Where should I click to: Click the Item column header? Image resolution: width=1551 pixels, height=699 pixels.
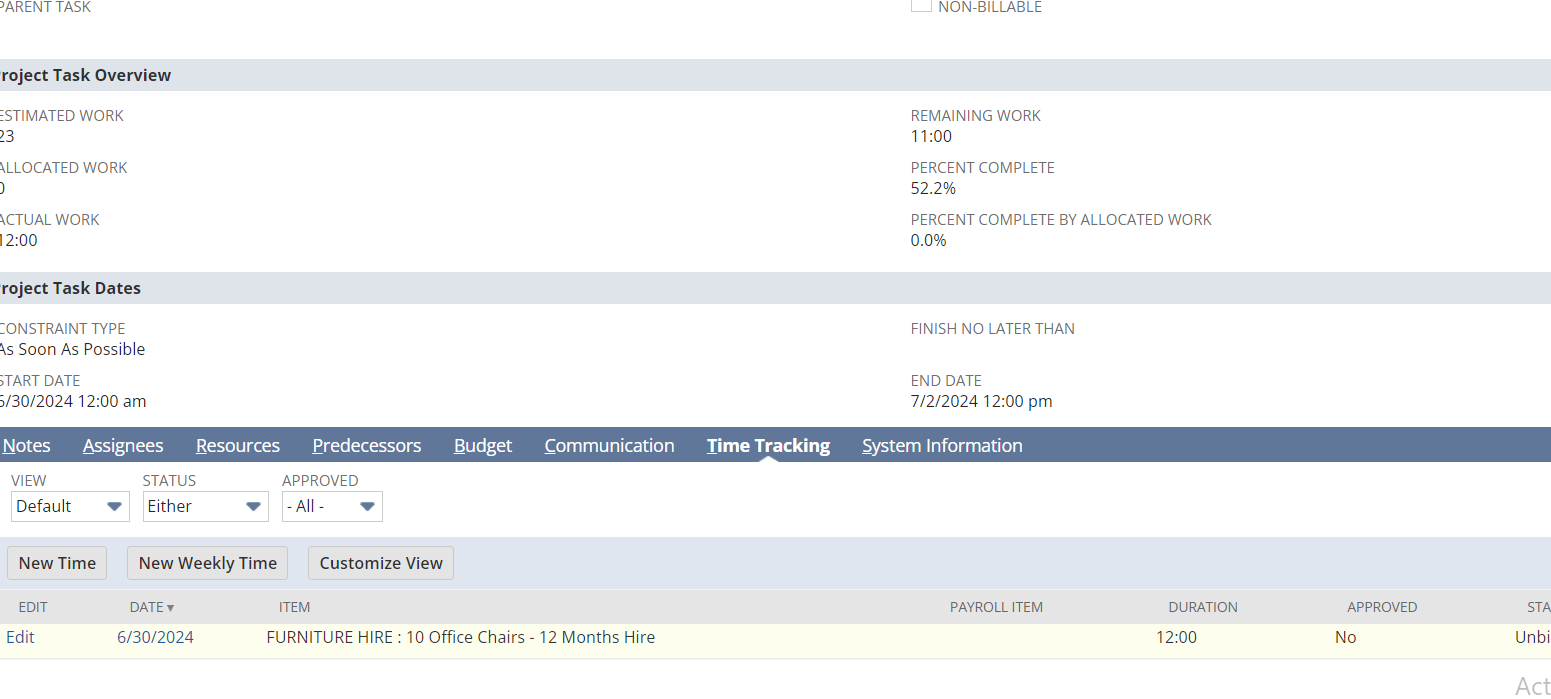tap(294, 607)
